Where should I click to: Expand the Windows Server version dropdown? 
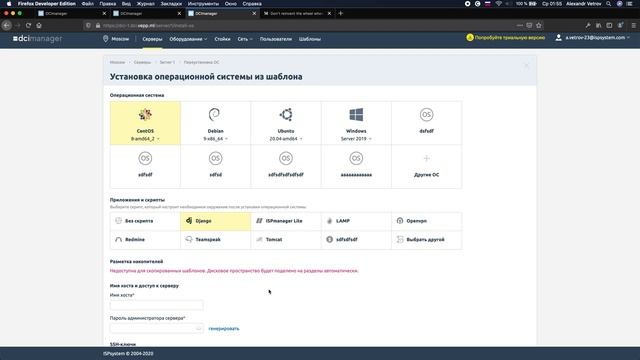tap(356, 139)
